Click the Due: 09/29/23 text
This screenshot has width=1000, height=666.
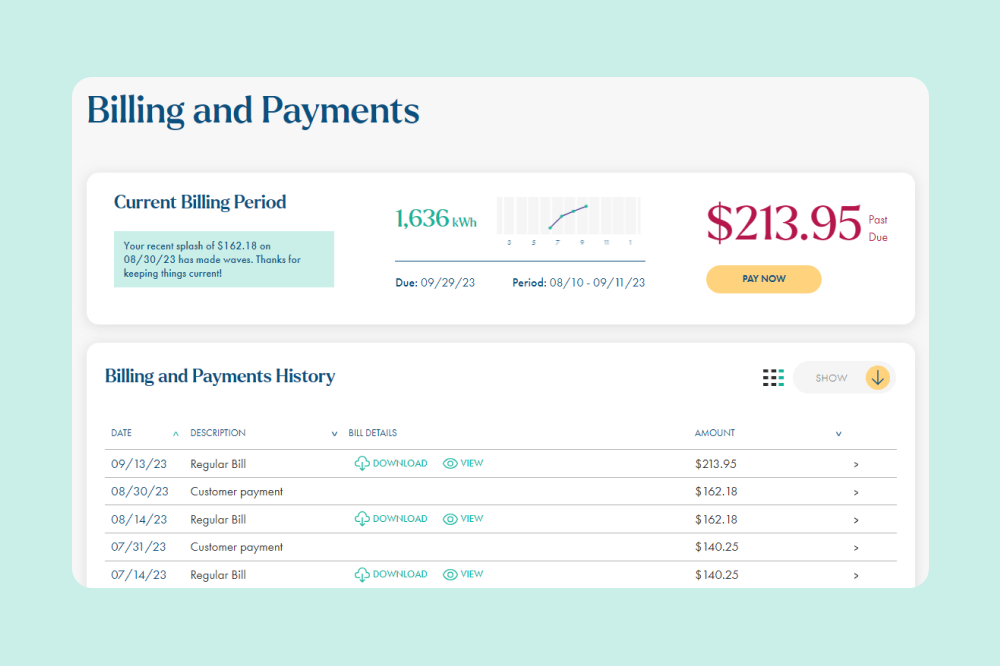tap(435, 283)
